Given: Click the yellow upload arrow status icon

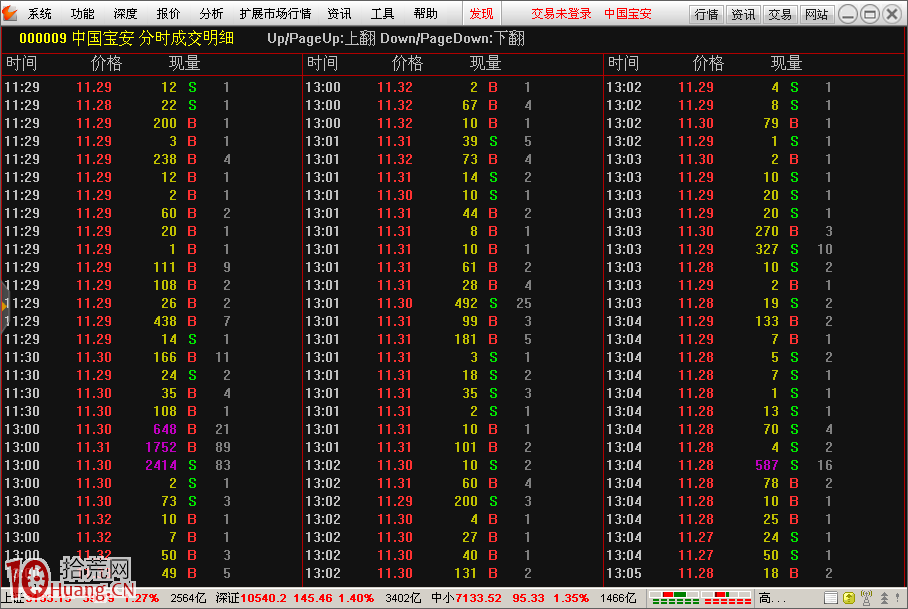Looking at the screenshot, I should 849,598.
